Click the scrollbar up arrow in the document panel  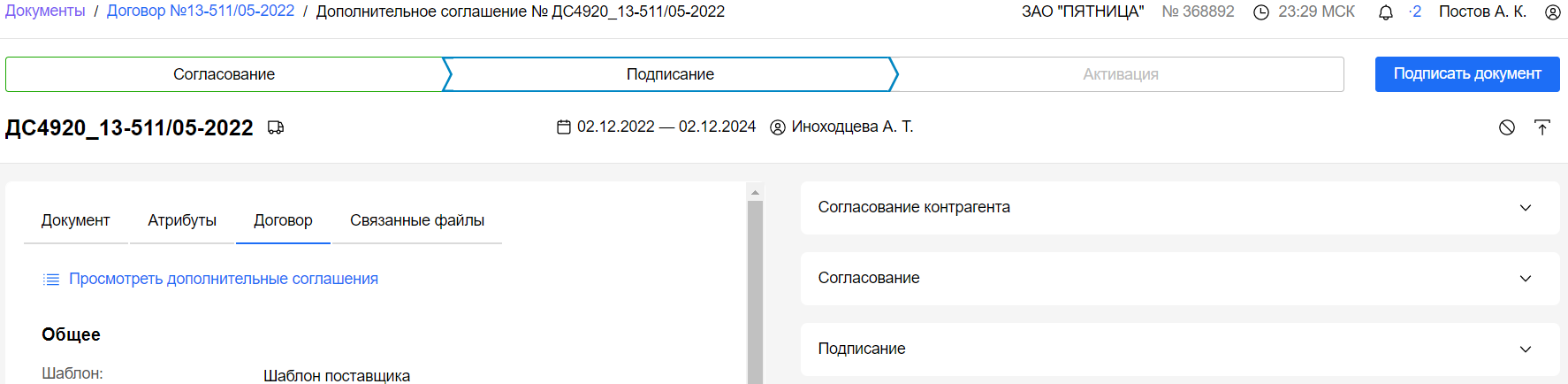[755, 192]
